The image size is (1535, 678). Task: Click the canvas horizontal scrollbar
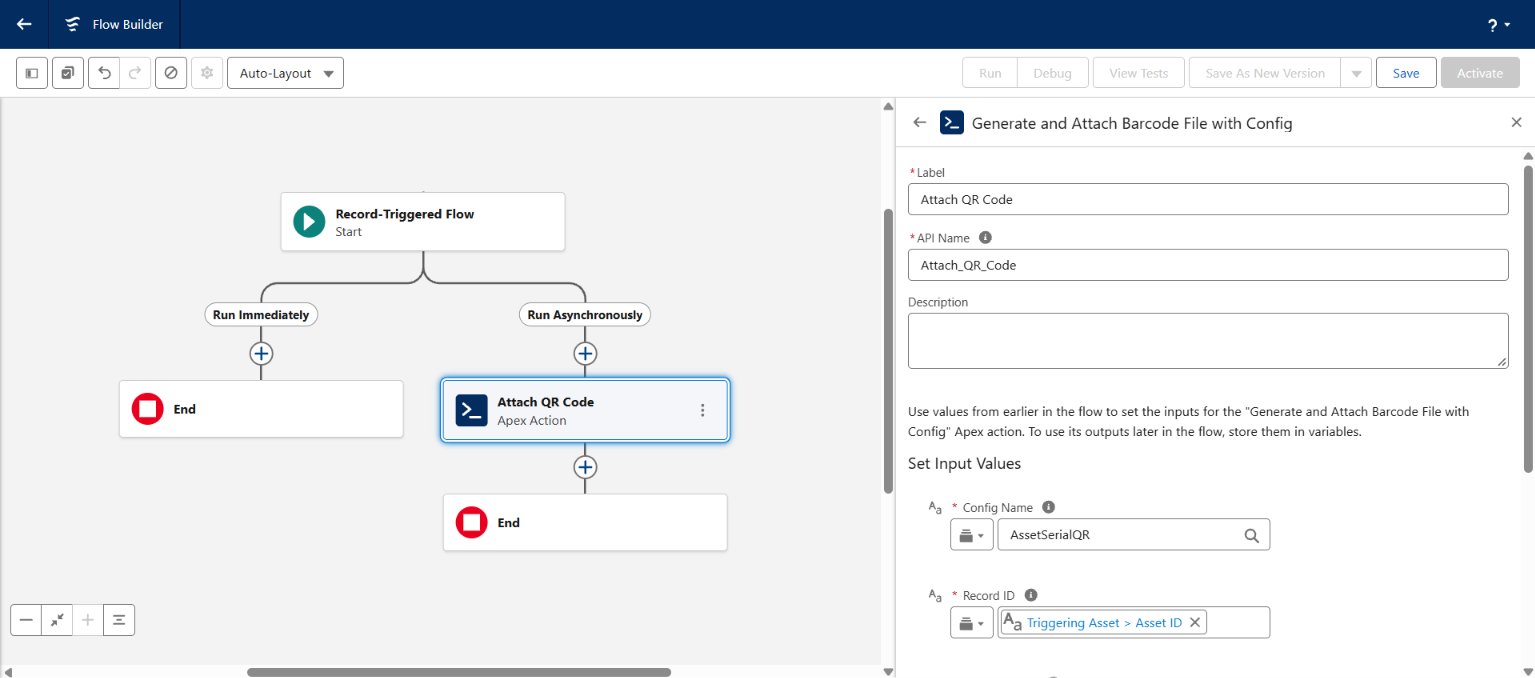pos(459,672)
